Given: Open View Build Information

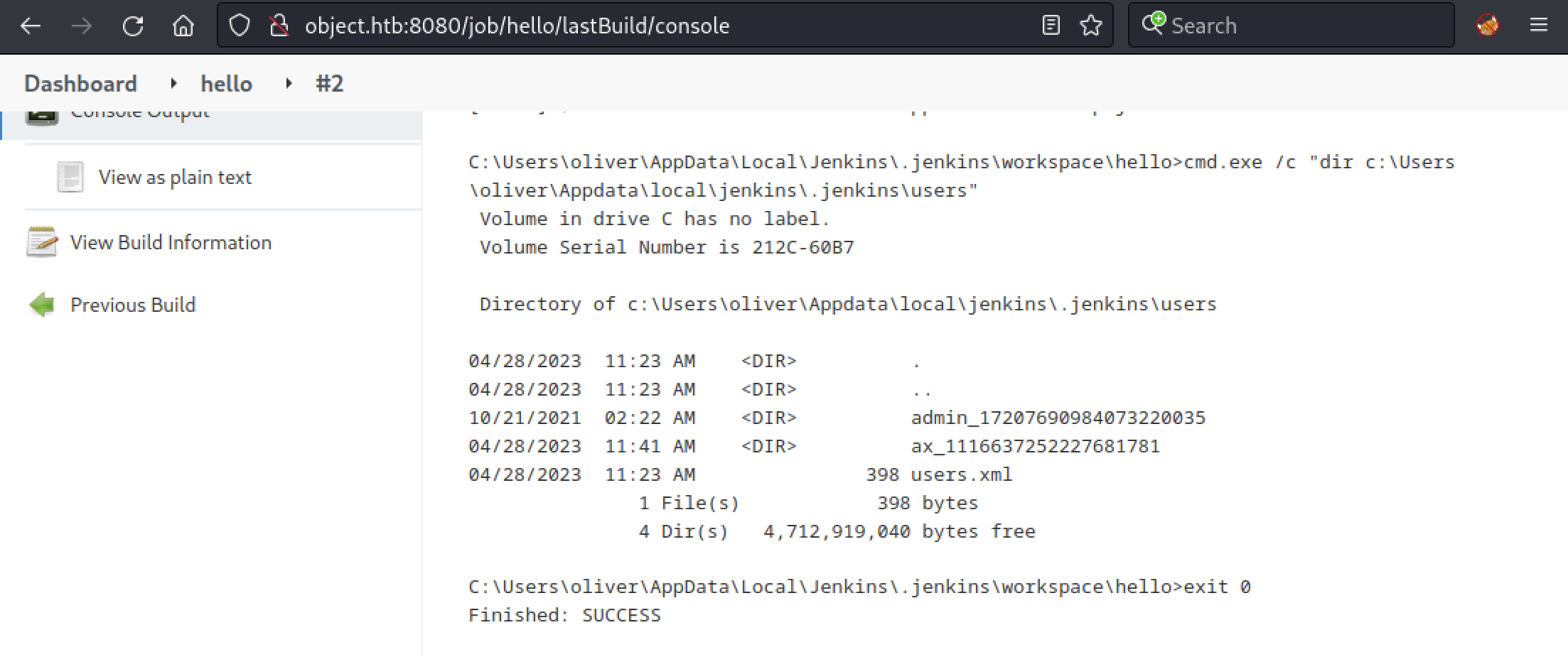Looking at the screenshot, I should [x=171, y=243].
